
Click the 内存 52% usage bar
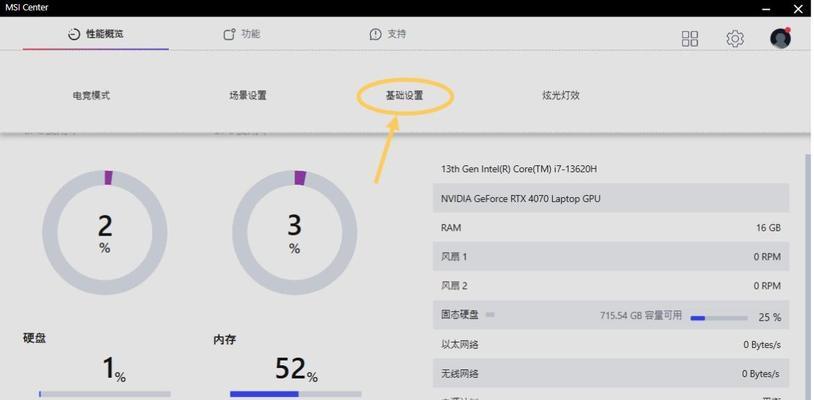click(x=295, y=394)
